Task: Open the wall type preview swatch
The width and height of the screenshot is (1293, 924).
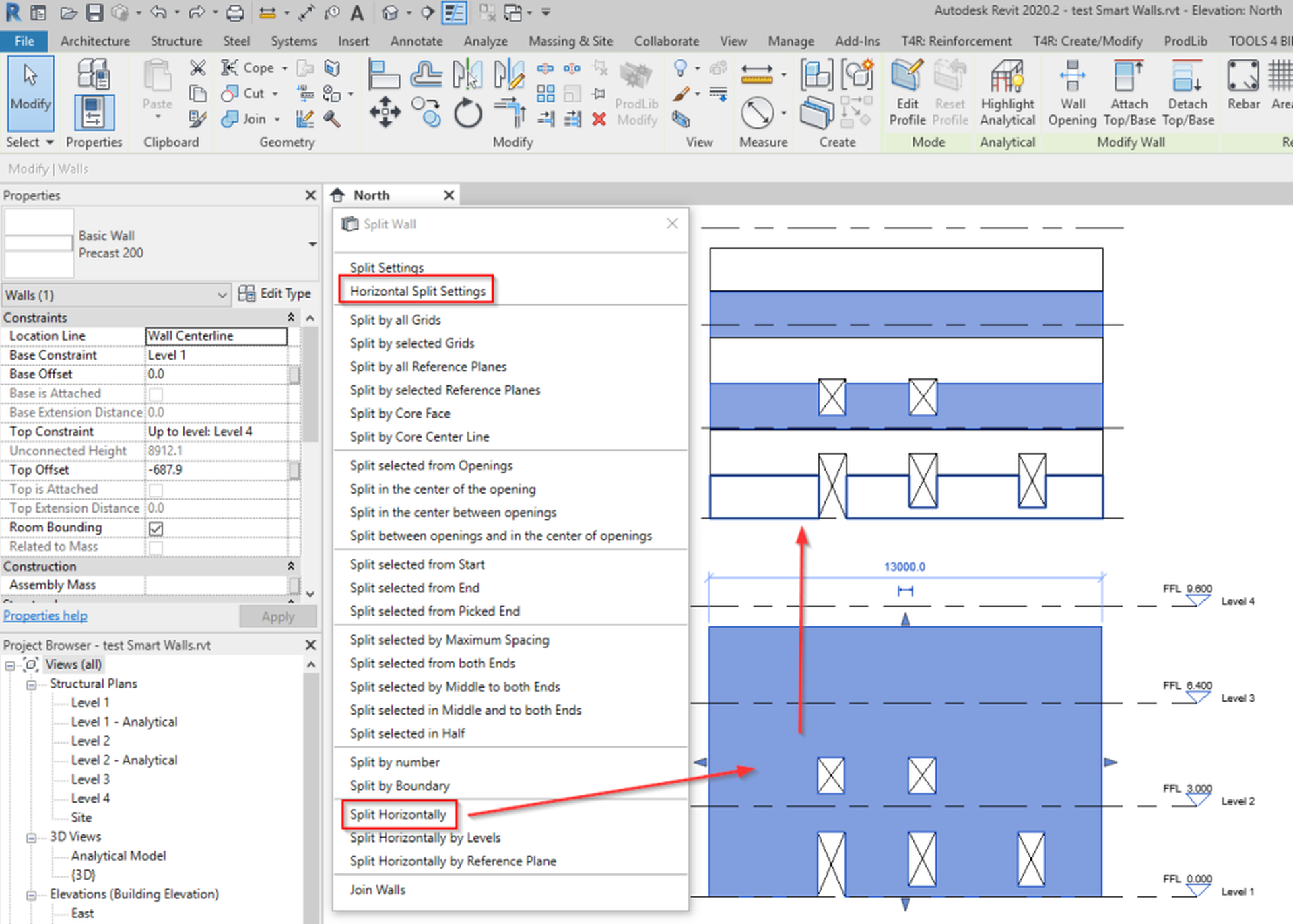Action: tap(38, 242)
